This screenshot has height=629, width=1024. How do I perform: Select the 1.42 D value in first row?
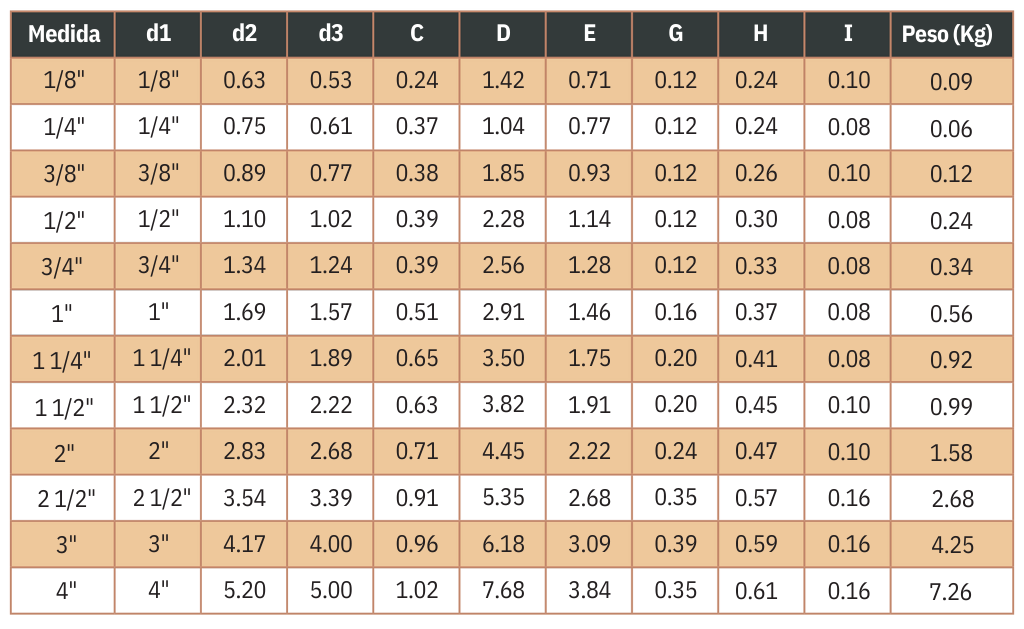503,81
